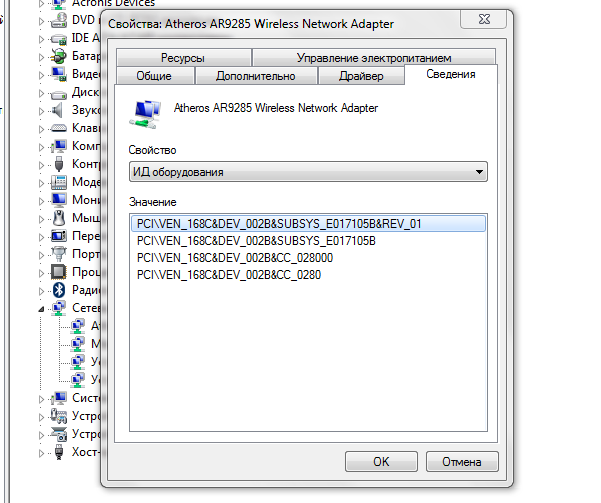Click the mouse devices category icon
601x503 pixels.
pos(58,218)
